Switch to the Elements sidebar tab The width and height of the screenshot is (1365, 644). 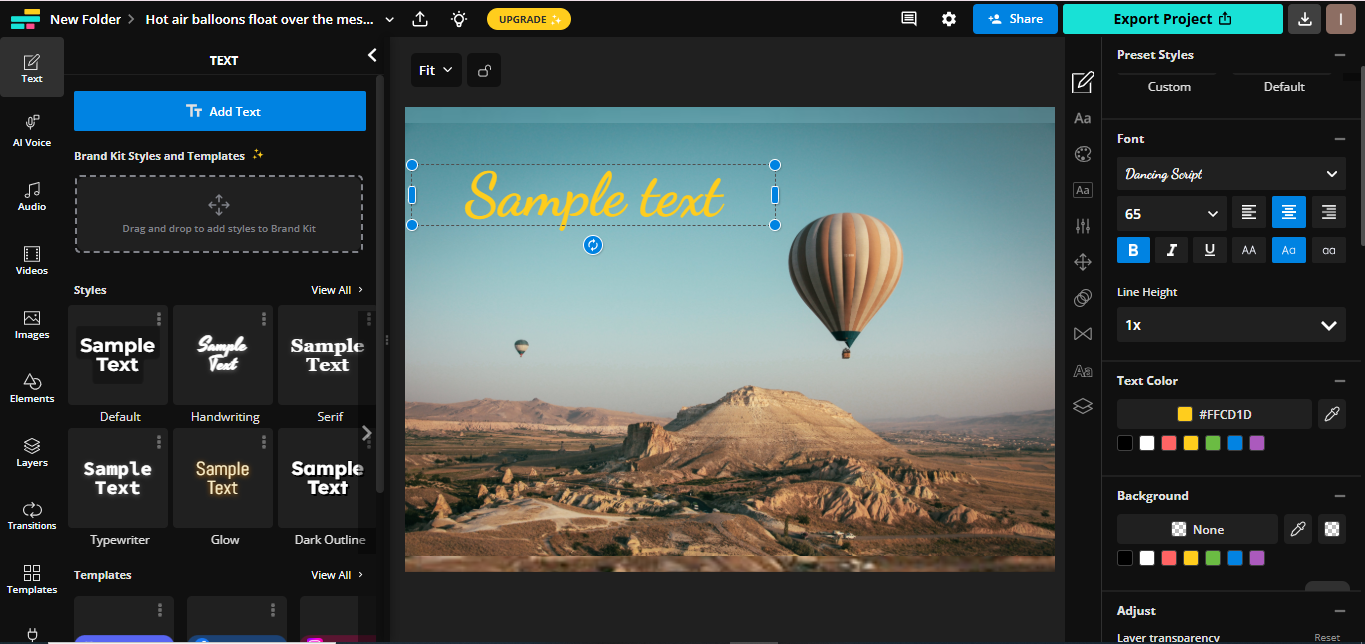point(32,388)
